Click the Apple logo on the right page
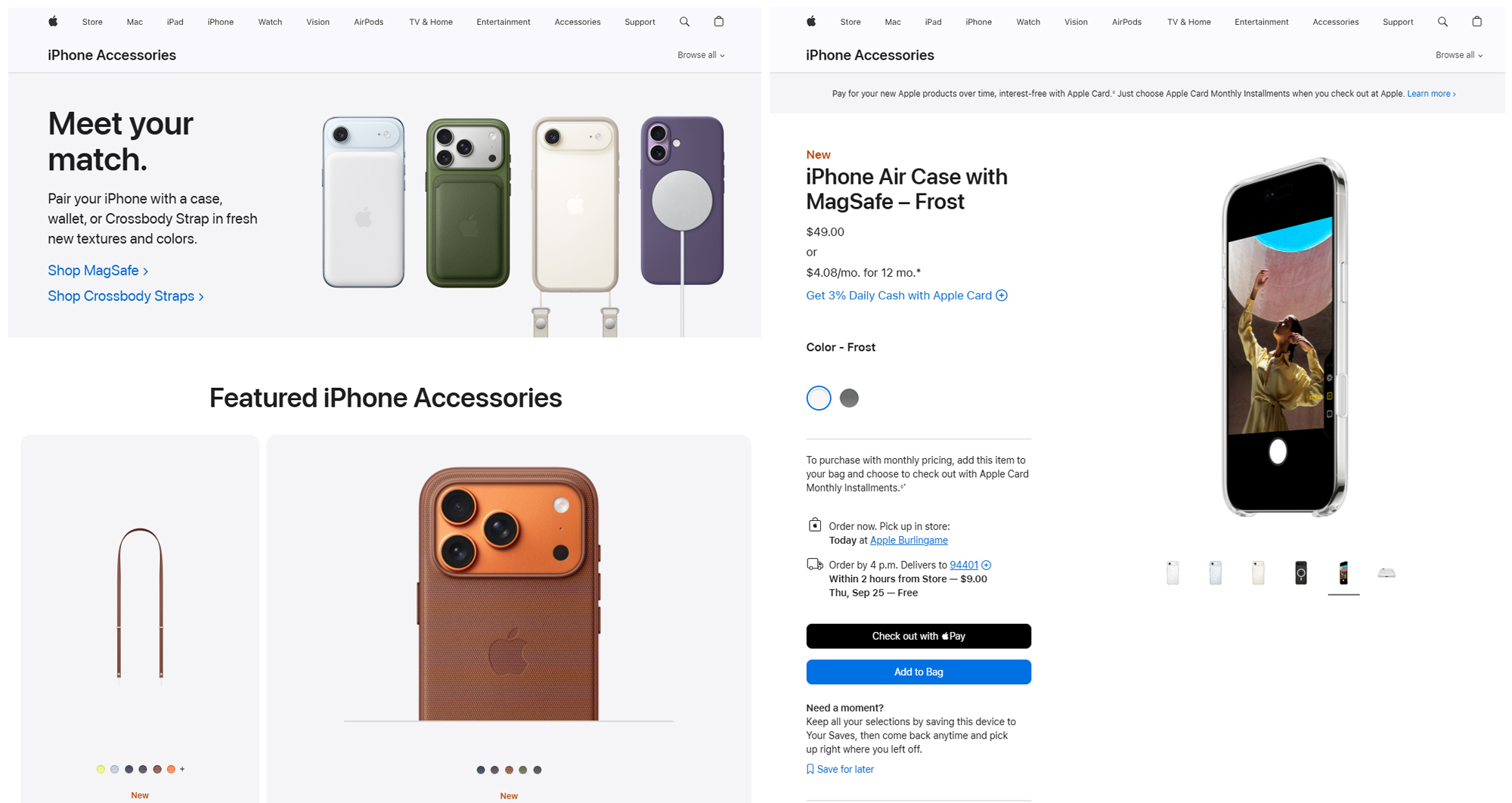Screen dimensions: 1512x803 811,22
